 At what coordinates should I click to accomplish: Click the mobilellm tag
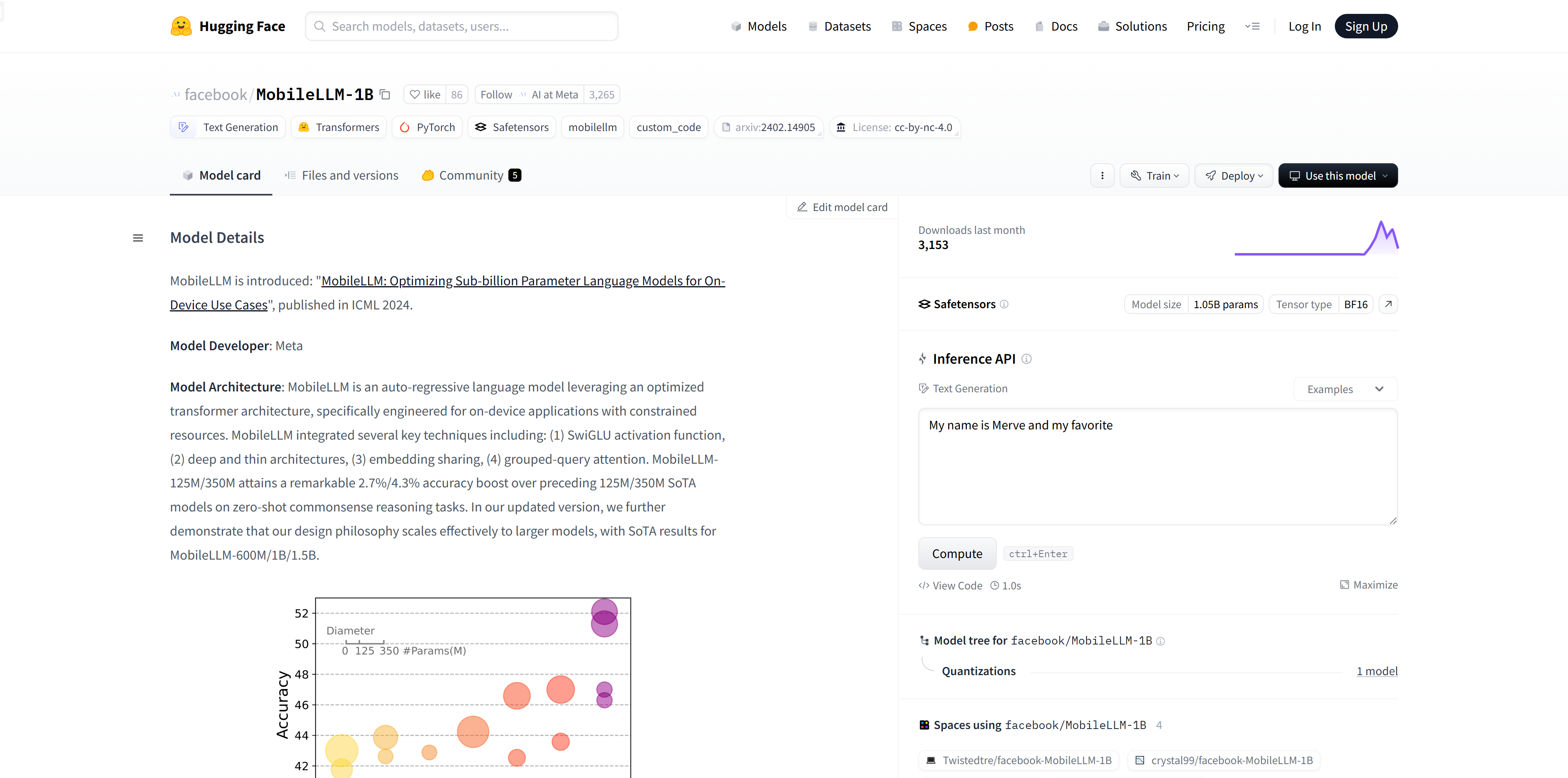[x=592, y=127]
